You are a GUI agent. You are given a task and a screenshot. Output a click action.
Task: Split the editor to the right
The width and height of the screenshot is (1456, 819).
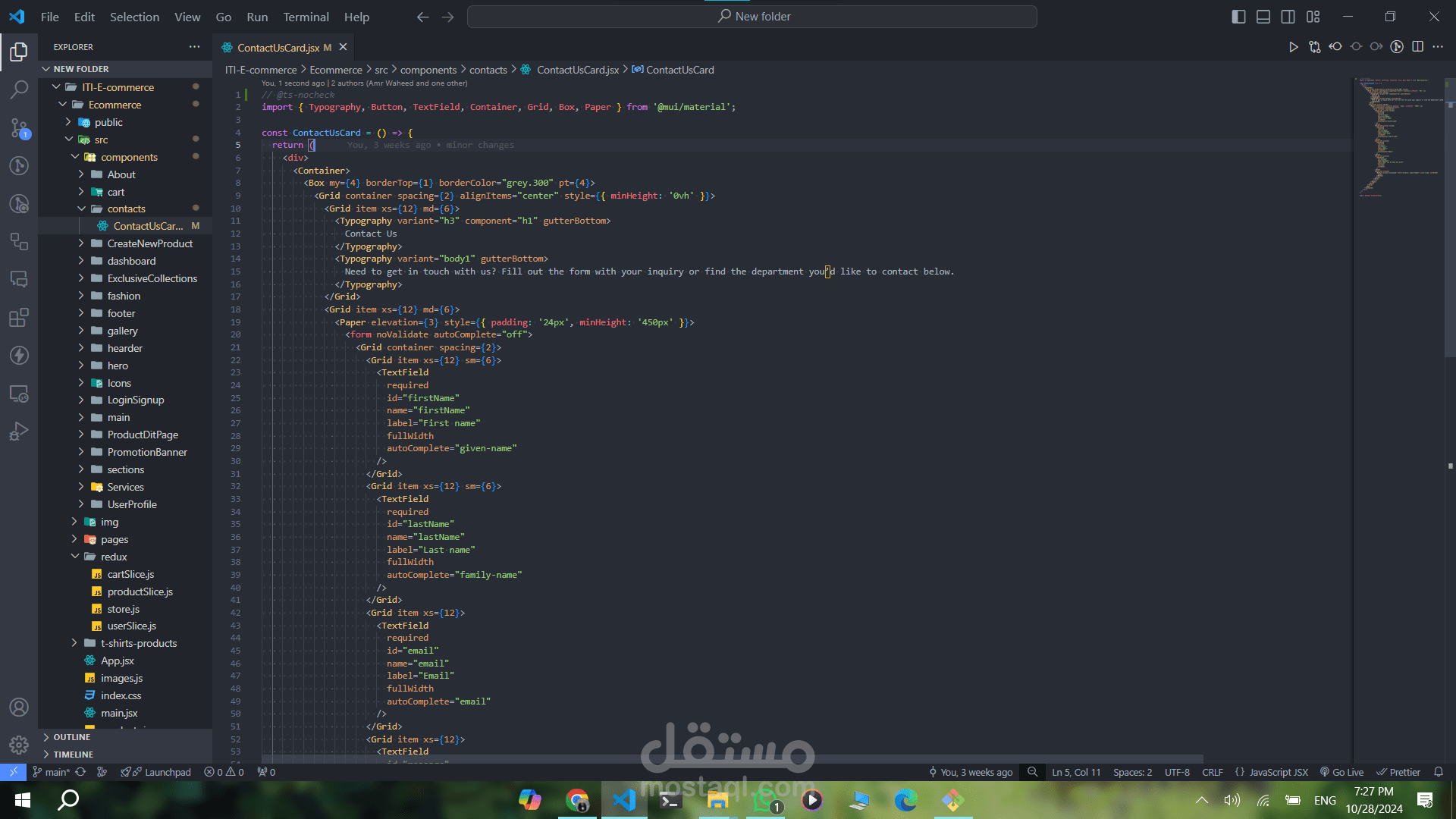click(1417, 47)
